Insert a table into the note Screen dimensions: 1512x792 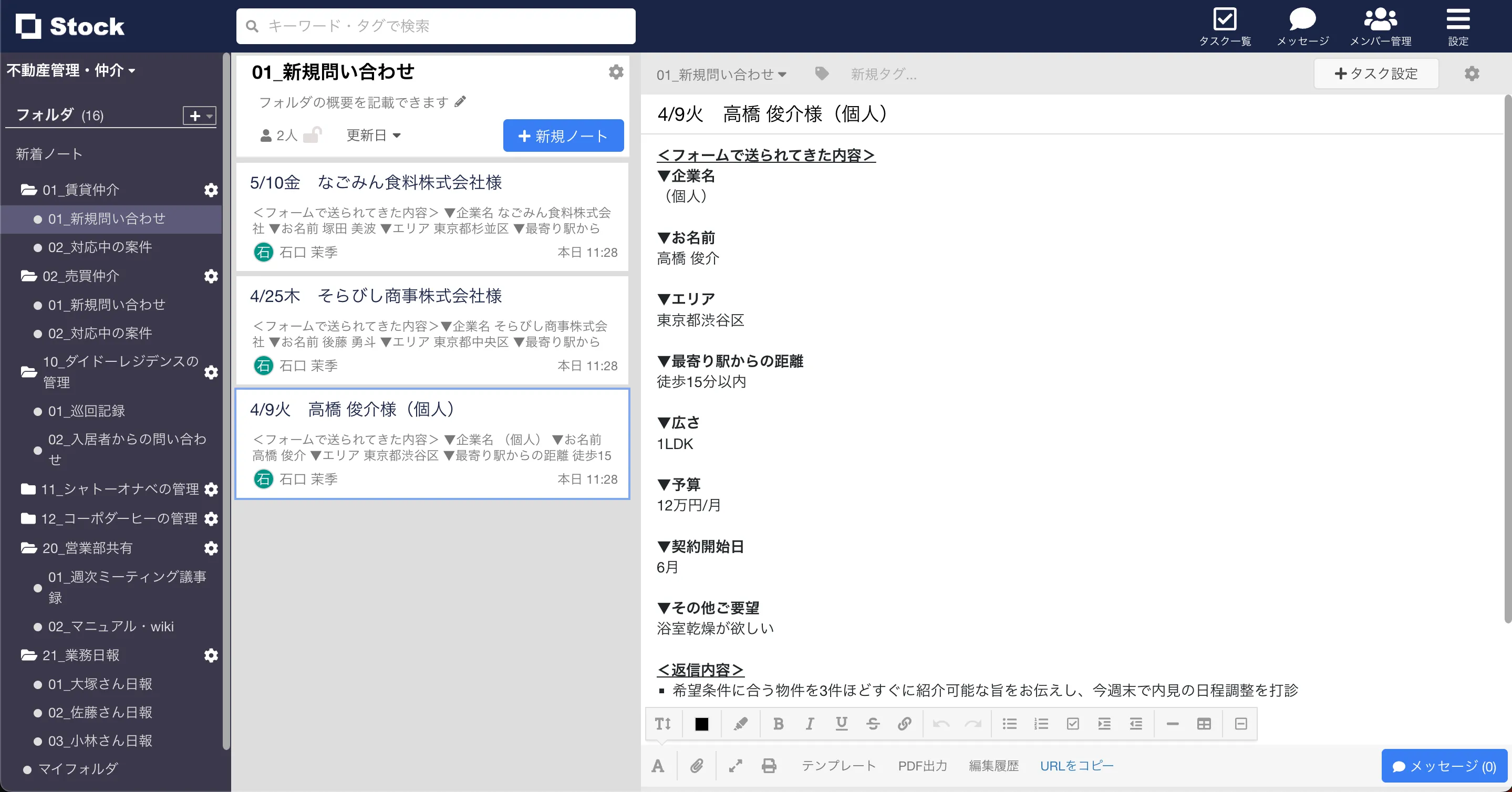(1204, 723)
